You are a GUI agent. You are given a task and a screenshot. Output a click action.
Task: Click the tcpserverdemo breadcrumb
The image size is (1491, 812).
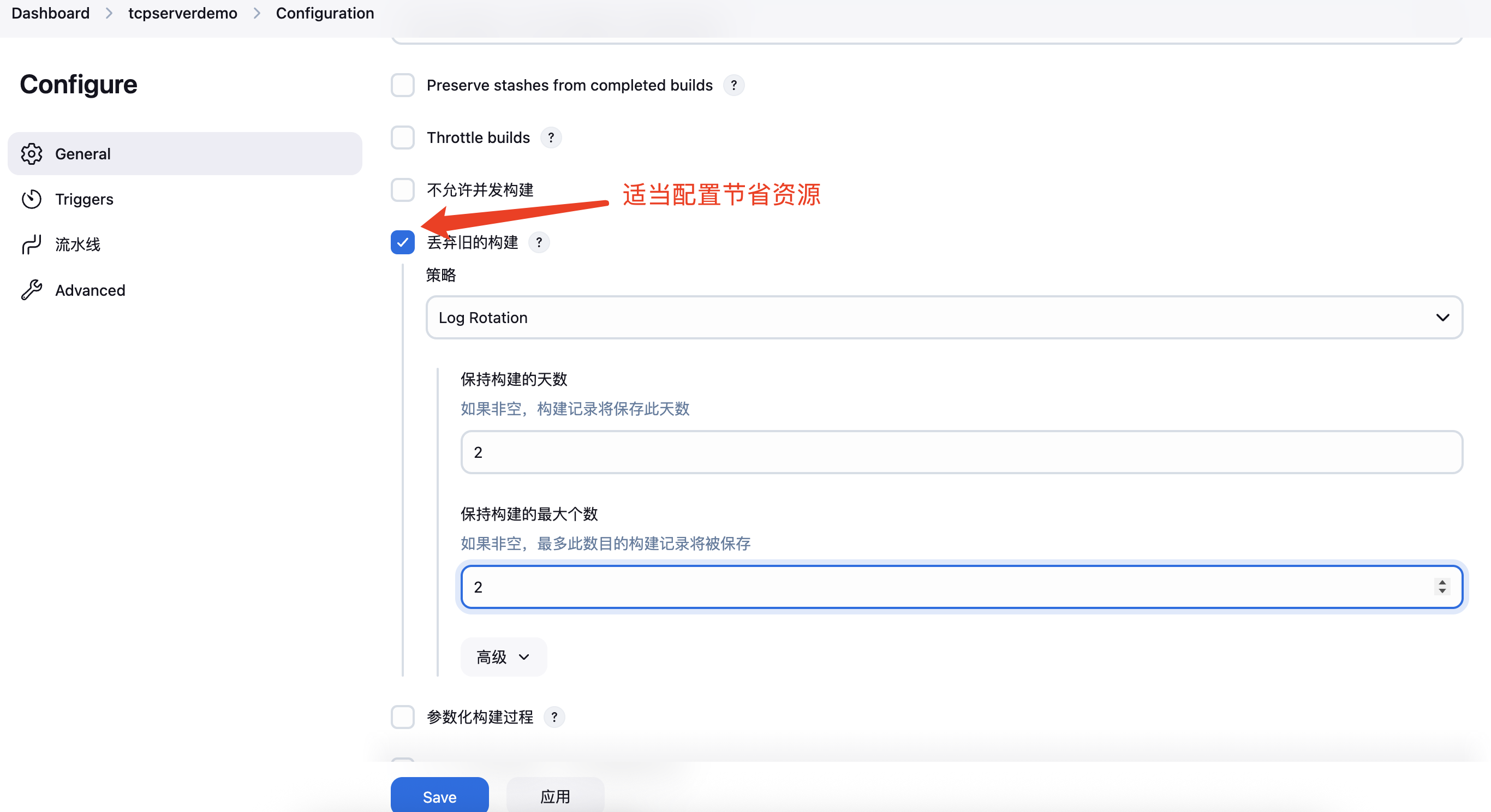[x=182, y=13]
